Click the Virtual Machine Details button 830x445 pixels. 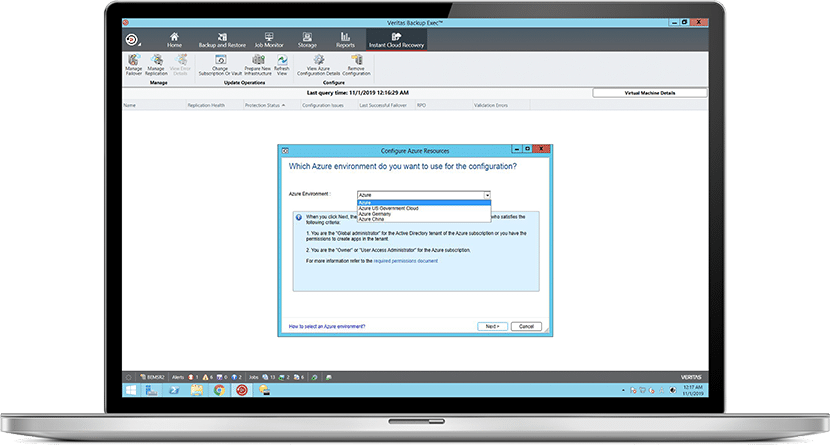click(649, 93)
